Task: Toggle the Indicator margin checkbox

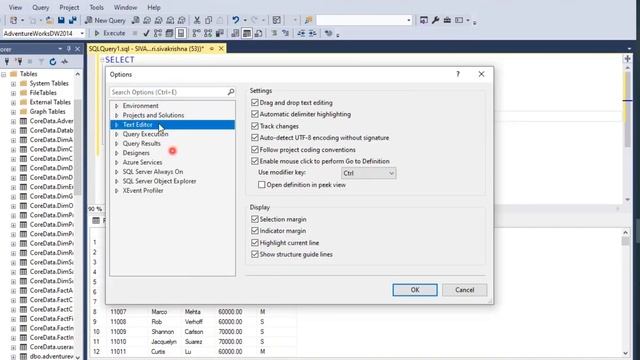Action: click(255, 231)
